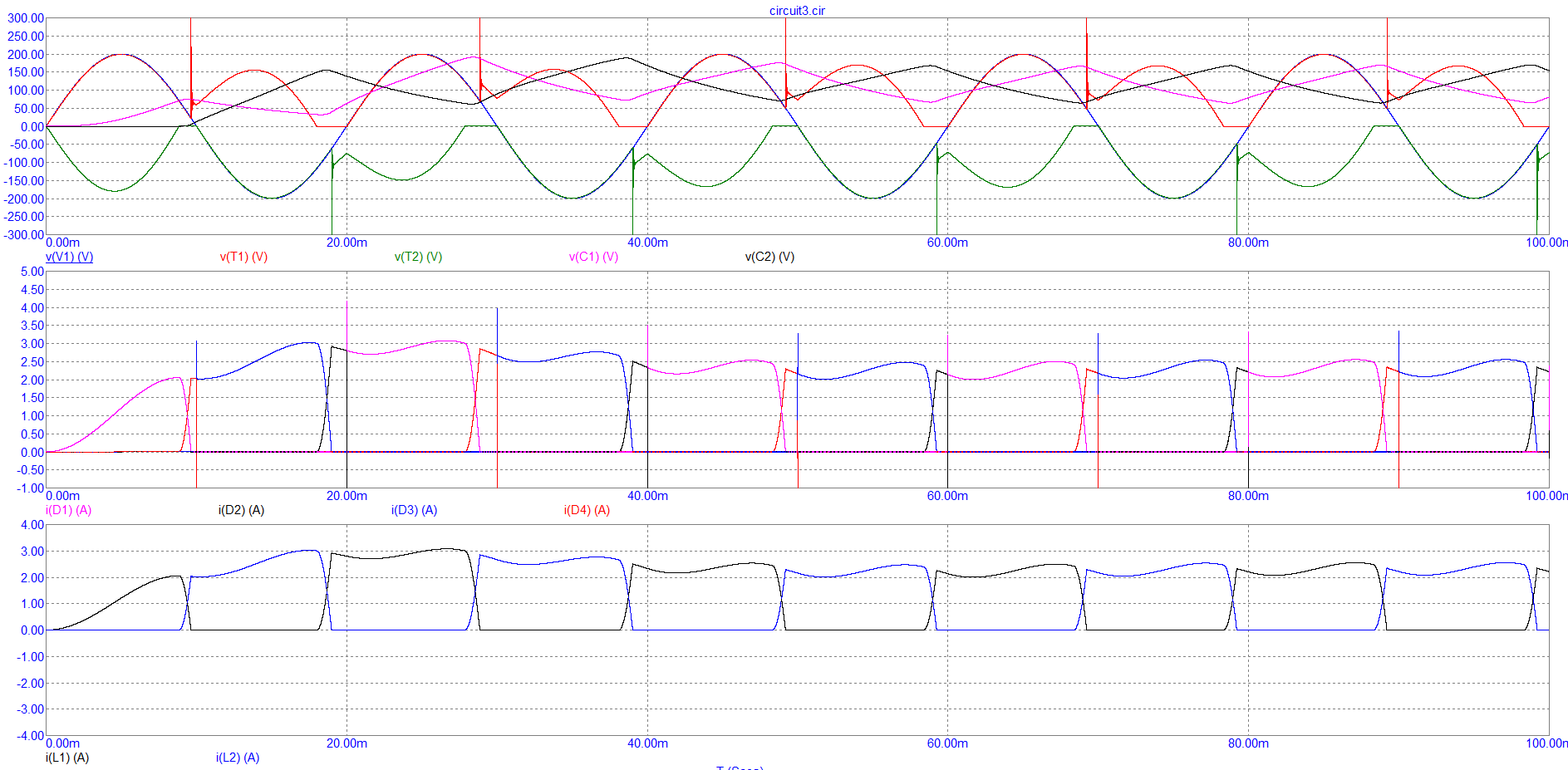Click the 3.50 diode current axis value
The width and height of the screenshot is (1568, 770).
[x=32, y=326]
